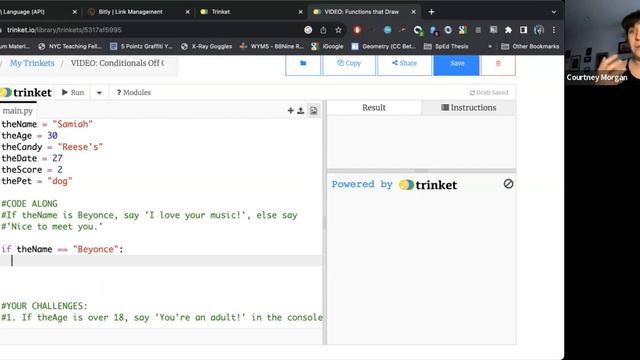Close the Bitly browser tab

click(187, 12)
